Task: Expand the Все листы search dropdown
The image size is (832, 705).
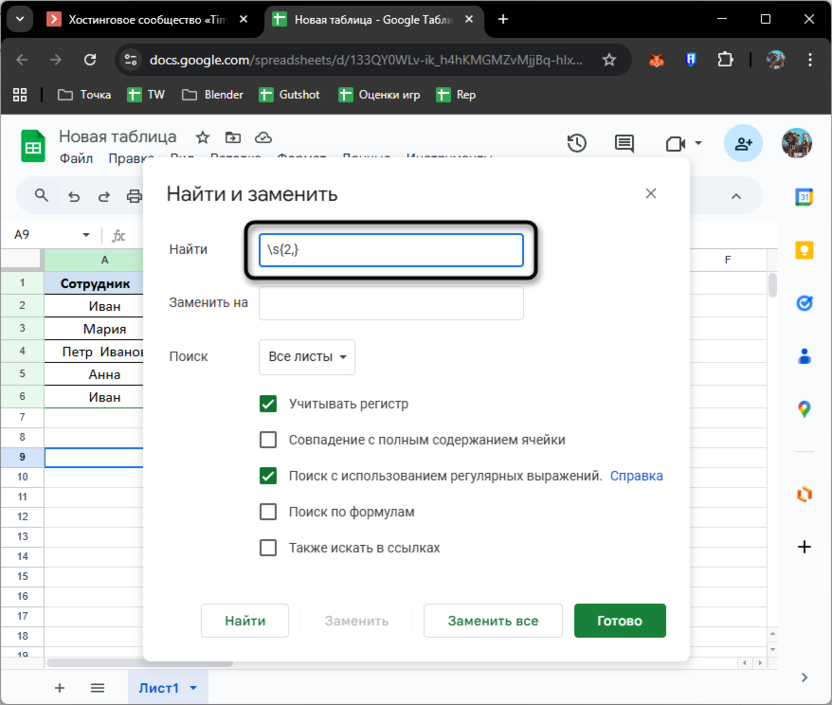Action: [306, 357]
